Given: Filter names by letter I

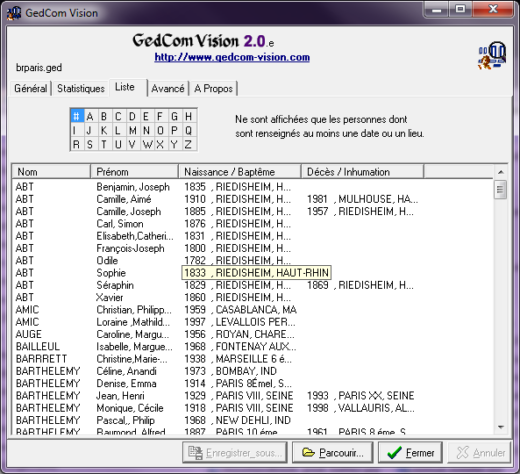Looking at the screenshot, I should tap(76, 130).
